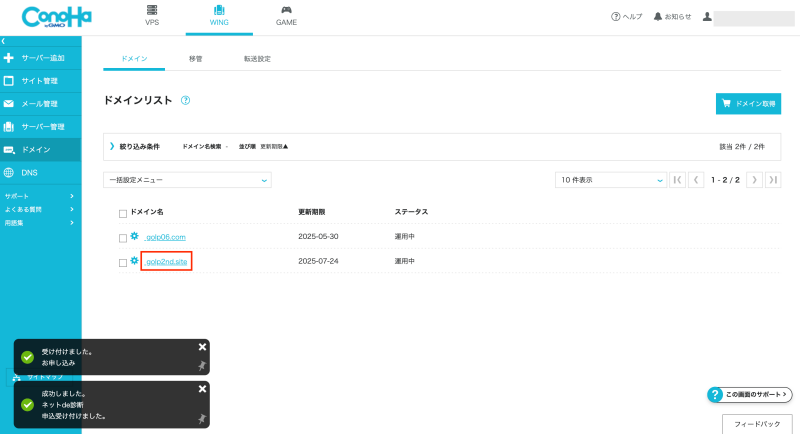Click the ドメイン取得 button
This screenshot has height=434, width=800.
tap(748, 103)
